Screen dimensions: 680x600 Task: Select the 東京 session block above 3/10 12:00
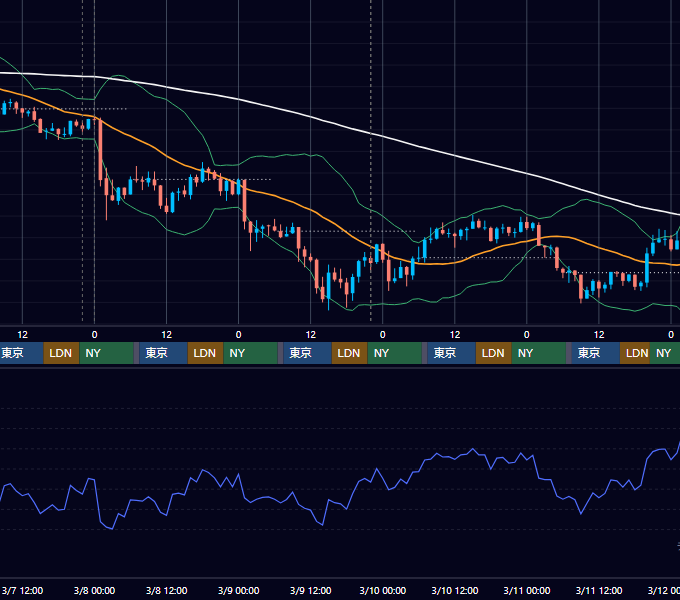(x=451, y=353)
